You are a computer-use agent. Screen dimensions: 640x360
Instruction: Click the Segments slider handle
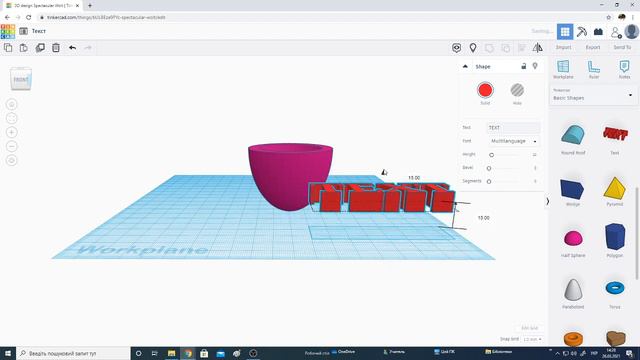pyautogui.click(x=489, y=181)
